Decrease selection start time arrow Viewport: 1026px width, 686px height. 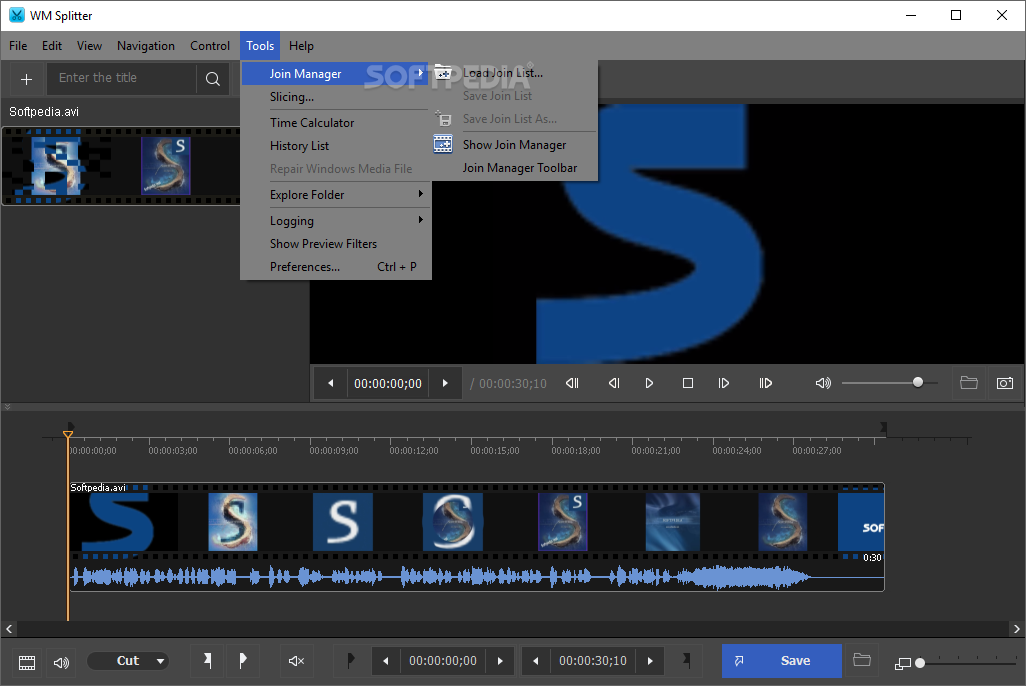click(x=385, y=661)
